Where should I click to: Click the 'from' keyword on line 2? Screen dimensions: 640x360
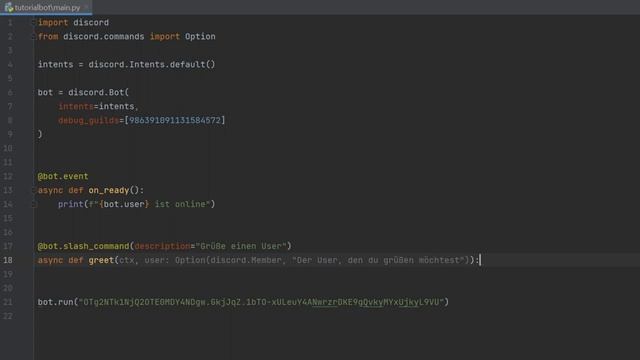click(48, 37)
